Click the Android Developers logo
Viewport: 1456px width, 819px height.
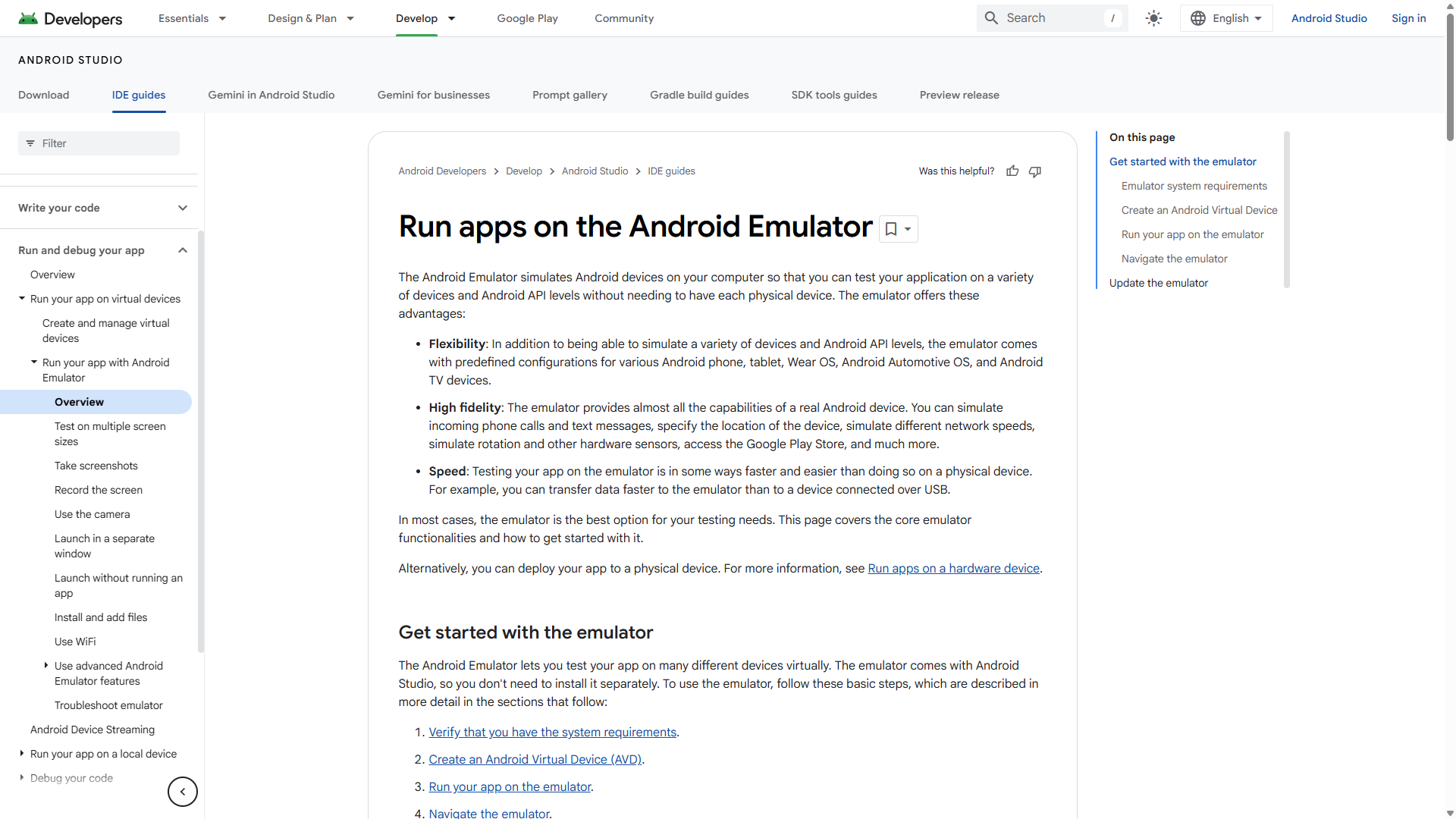coord(71,18)
